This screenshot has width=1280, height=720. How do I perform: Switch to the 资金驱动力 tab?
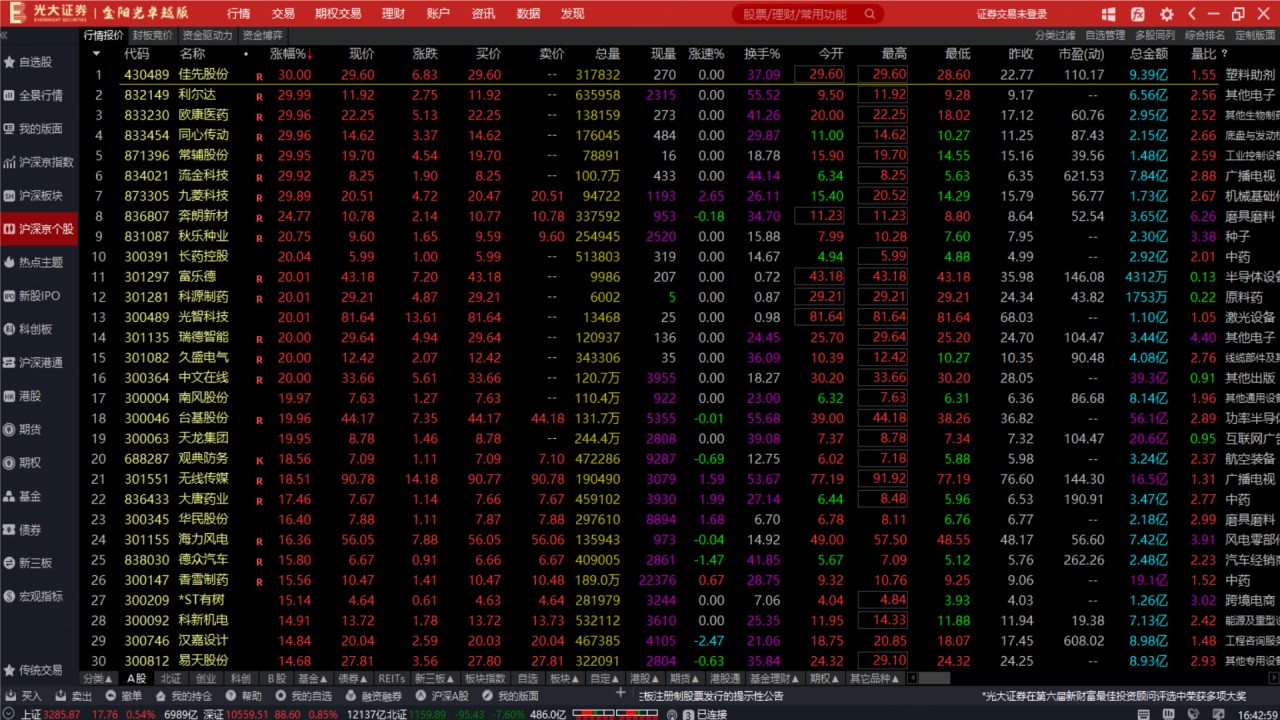click(x=208, y=35)
